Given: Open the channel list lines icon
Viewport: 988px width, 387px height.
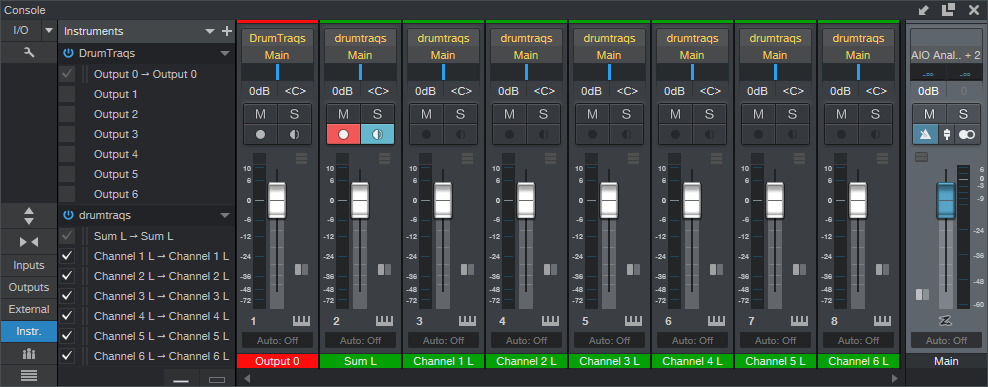Looking at the screenshot, I should (x=28, y=375).
